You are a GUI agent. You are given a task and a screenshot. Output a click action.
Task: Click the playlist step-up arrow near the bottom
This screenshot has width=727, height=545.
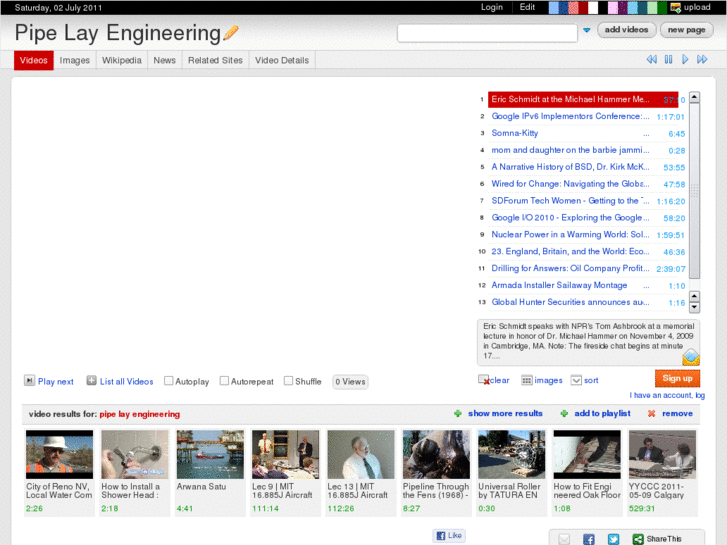[694, 296]
